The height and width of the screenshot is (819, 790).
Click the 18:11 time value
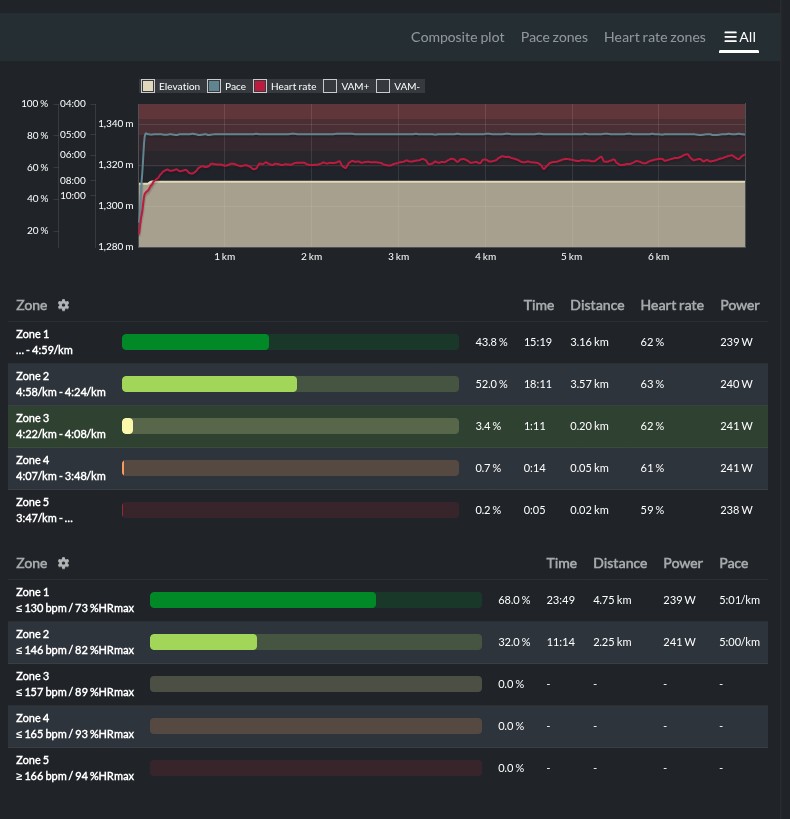[x=538, y=384]
